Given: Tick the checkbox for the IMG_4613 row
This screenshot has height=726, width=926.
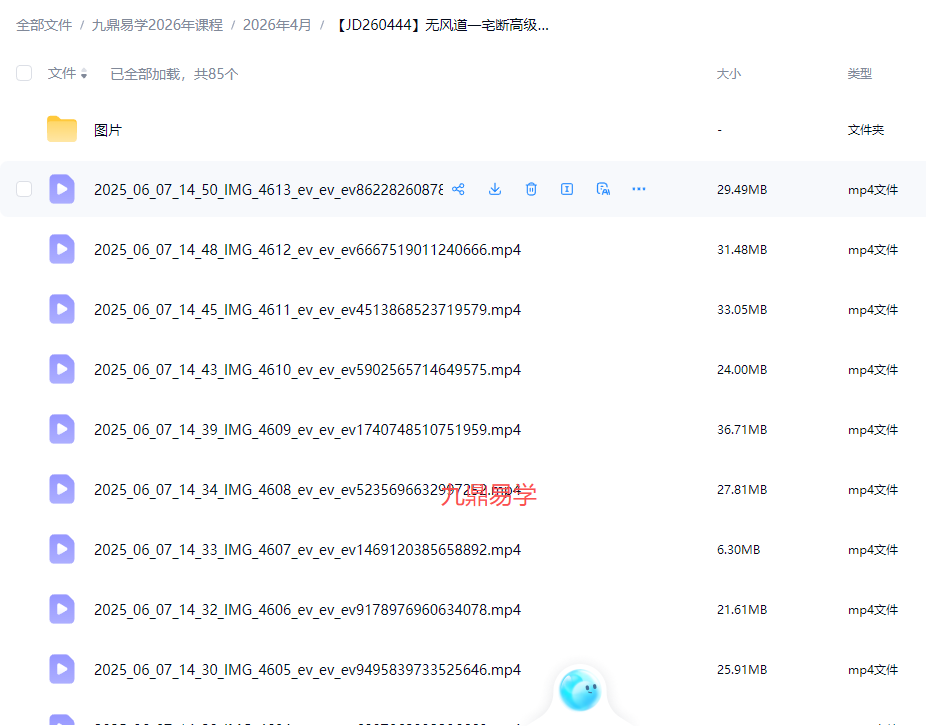Looking at the screenshot, I should [24, 189].
